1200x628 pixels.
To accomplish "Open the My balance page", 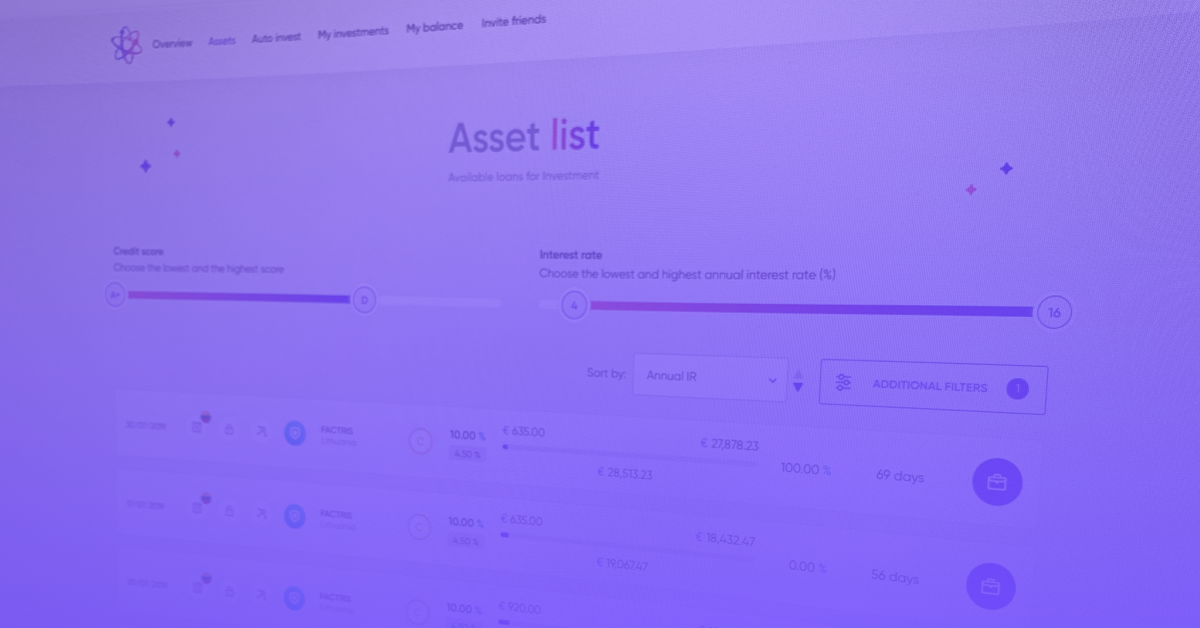I will [434, 27].
